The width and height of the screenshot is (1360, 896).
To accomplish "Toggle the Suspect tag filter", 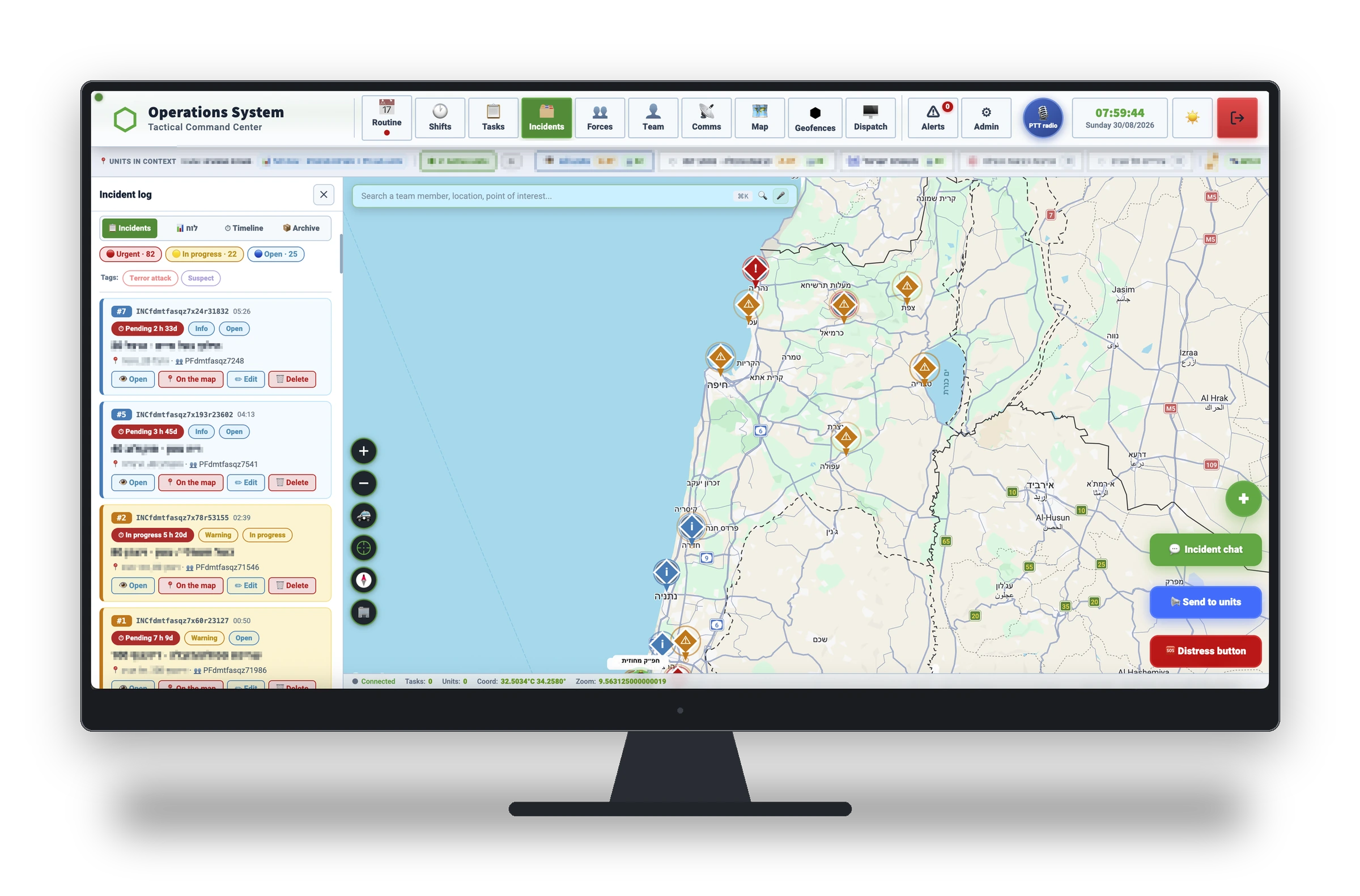I will point(201,278).
